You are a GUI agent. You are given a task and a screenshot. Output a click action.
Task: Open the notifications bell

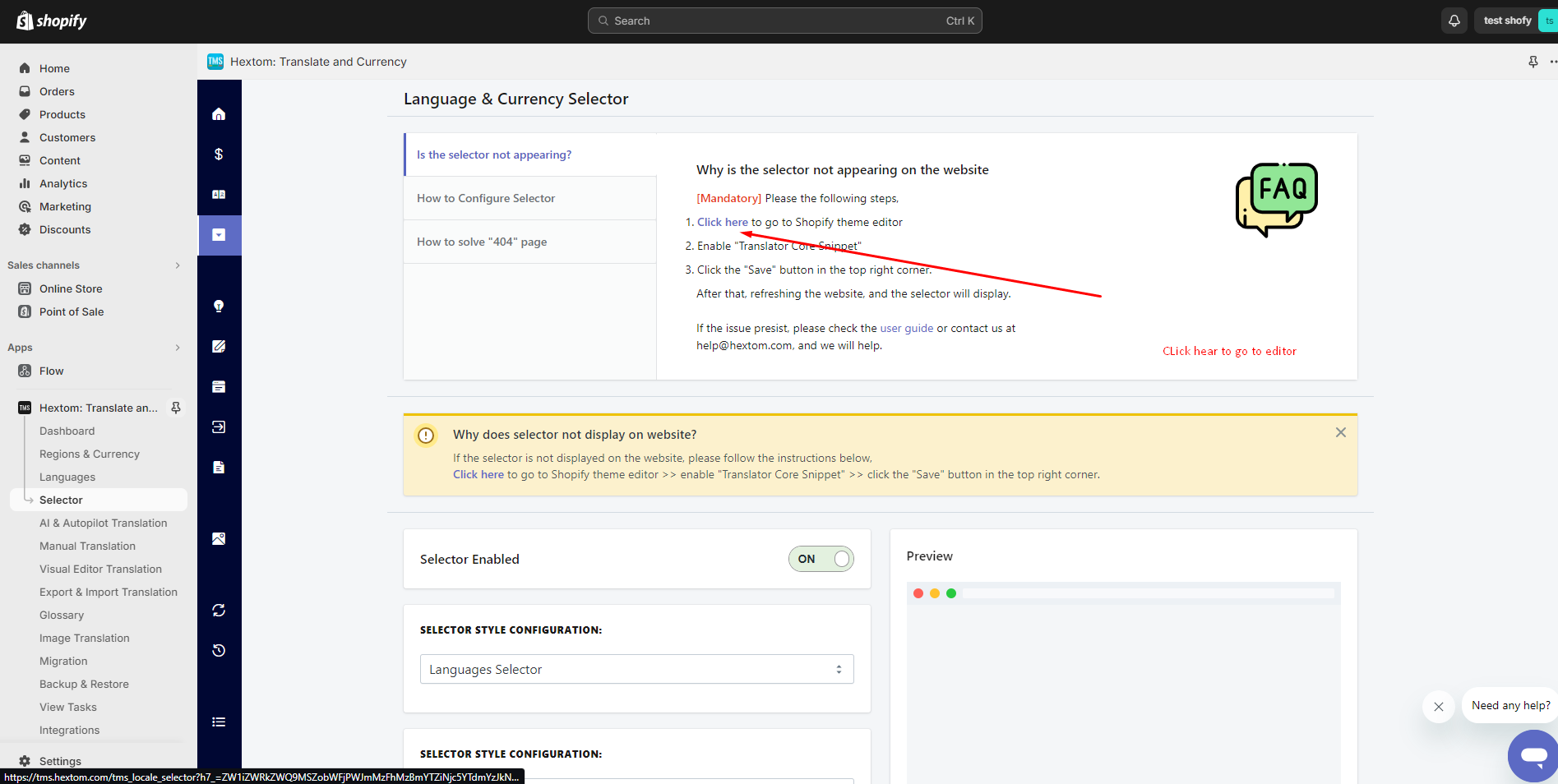coord(1454,21)
